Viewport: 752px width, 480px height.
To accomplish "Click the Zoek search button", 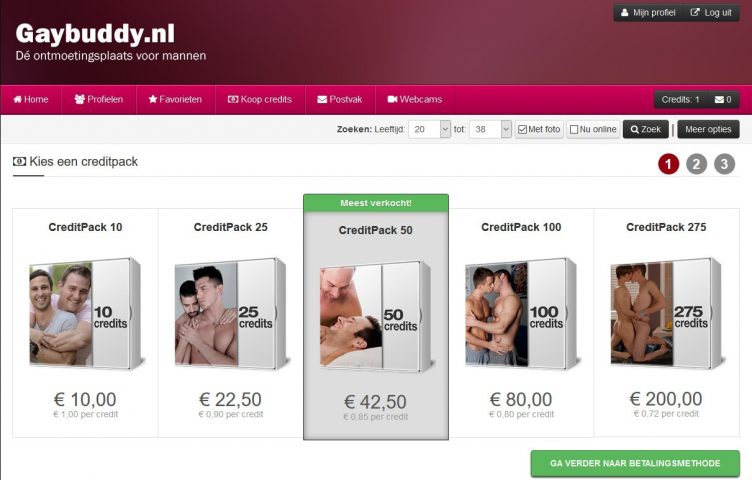I will click(x=646, y=129).
